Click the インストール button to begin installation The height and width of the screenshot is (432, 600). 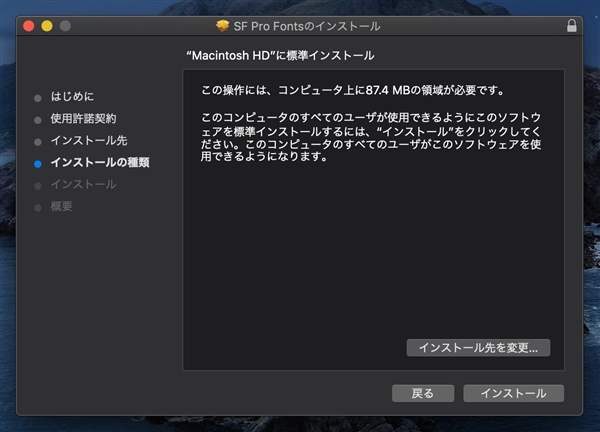(514, 393)
